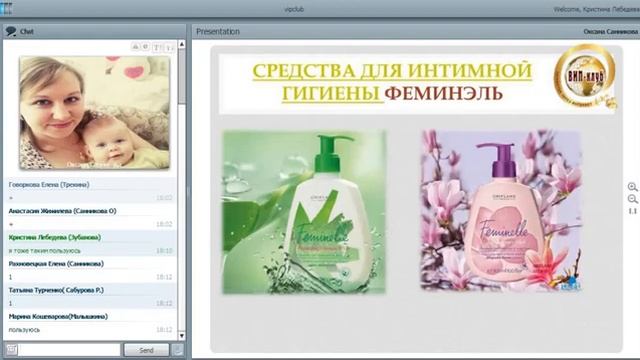Click the pink Feminelle bottle image
Image resolution: width=640 pixels, height=360 pixels.
point(501,211)
